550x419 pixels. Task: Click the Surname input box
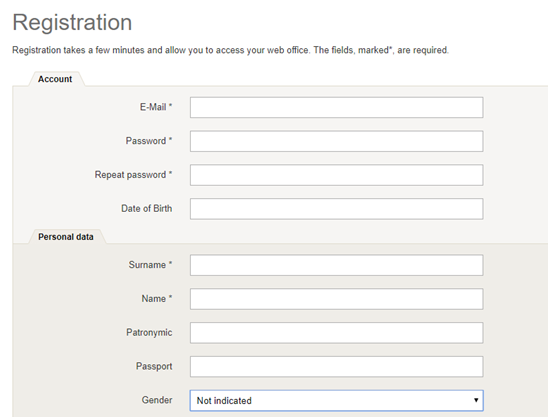tap(336, 265)
